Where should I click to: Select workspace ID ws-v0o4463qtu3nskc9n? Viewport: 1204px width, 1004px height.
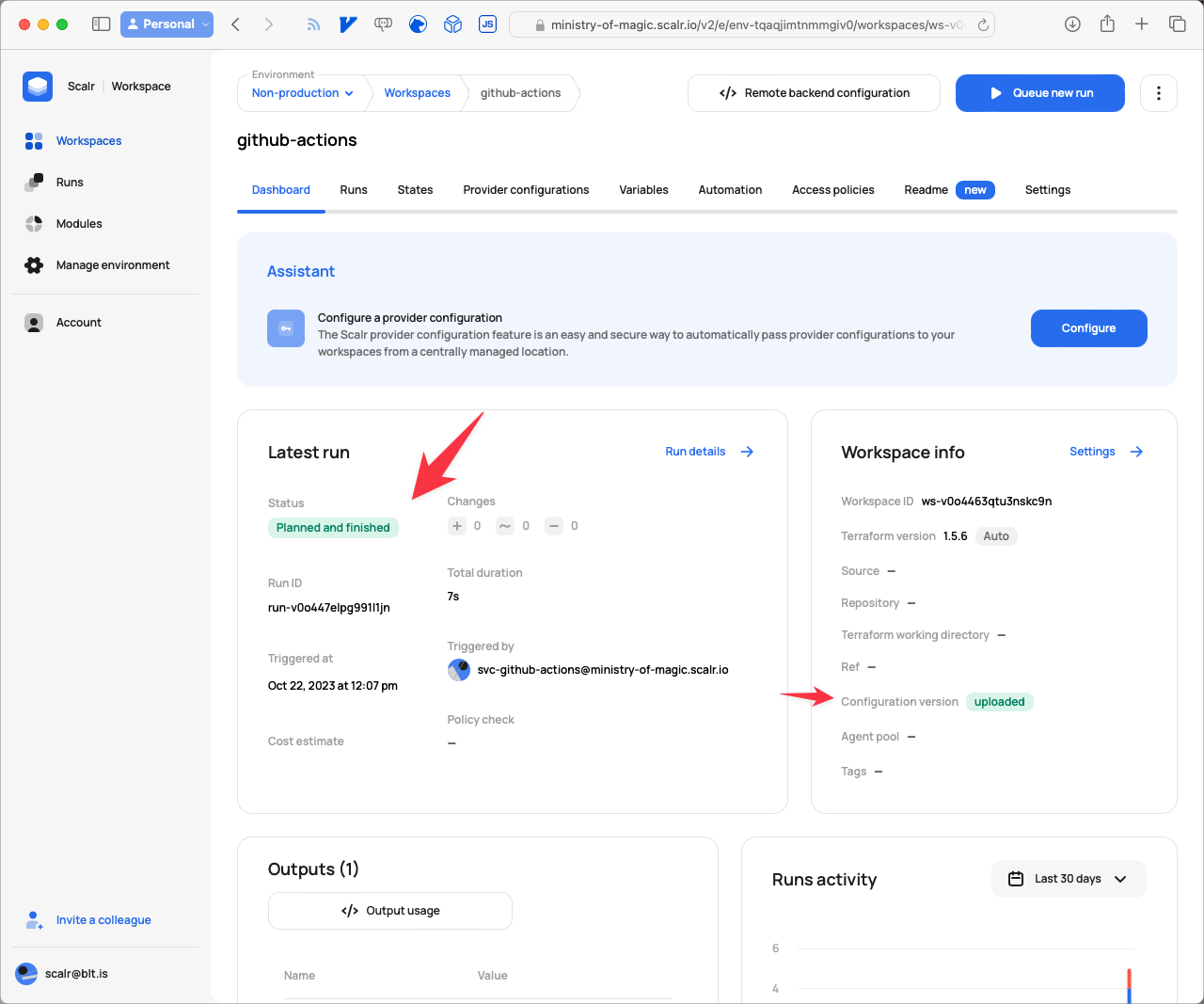click(987, 502)
